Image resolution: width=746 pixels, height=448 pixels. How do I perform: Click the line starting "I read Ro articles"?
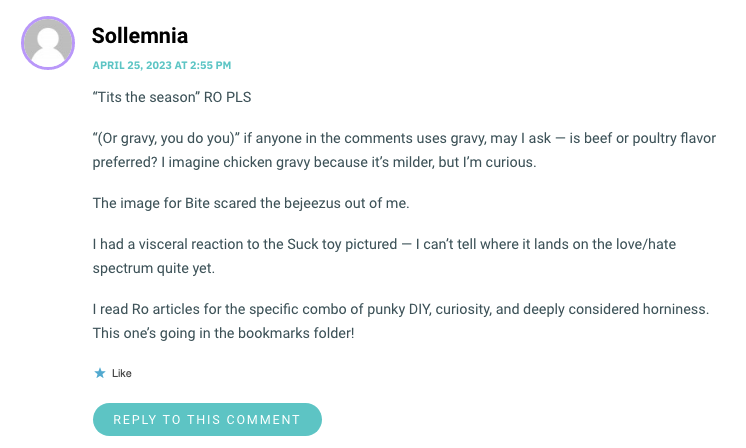tap(401, 309)
